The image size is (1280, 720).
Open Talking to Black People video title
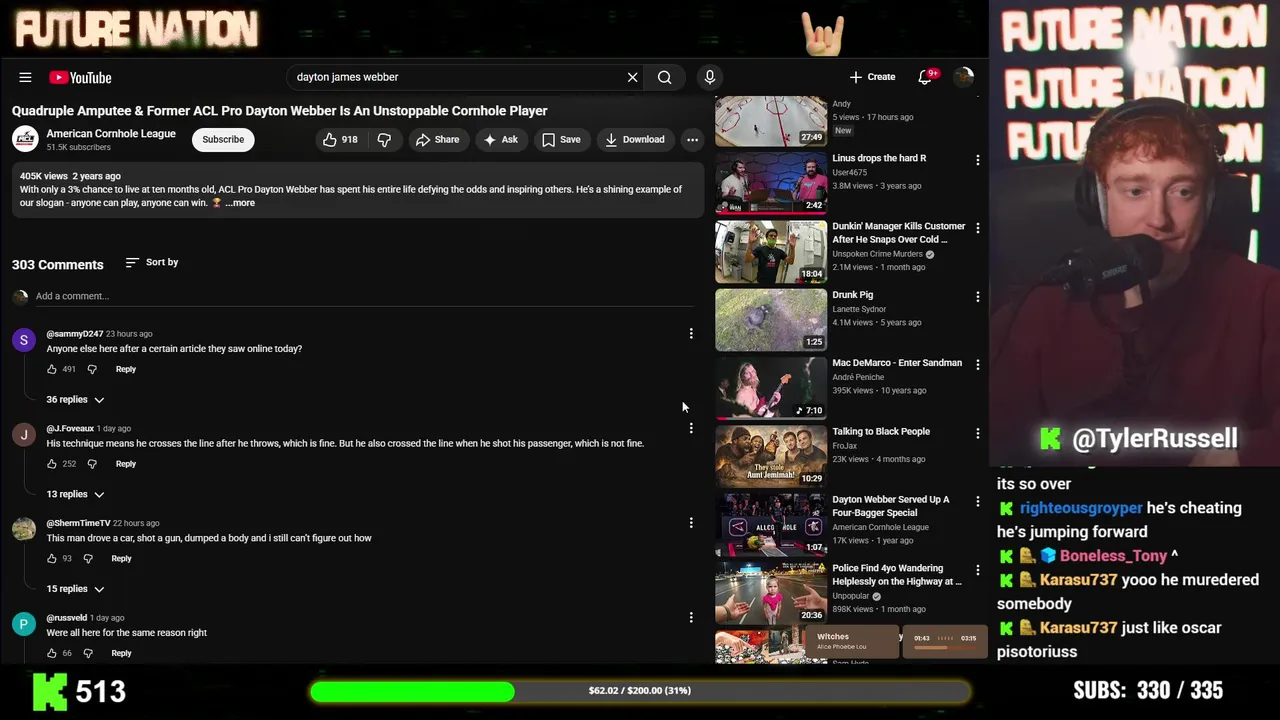pyautogui.click(x=881, y=432)
